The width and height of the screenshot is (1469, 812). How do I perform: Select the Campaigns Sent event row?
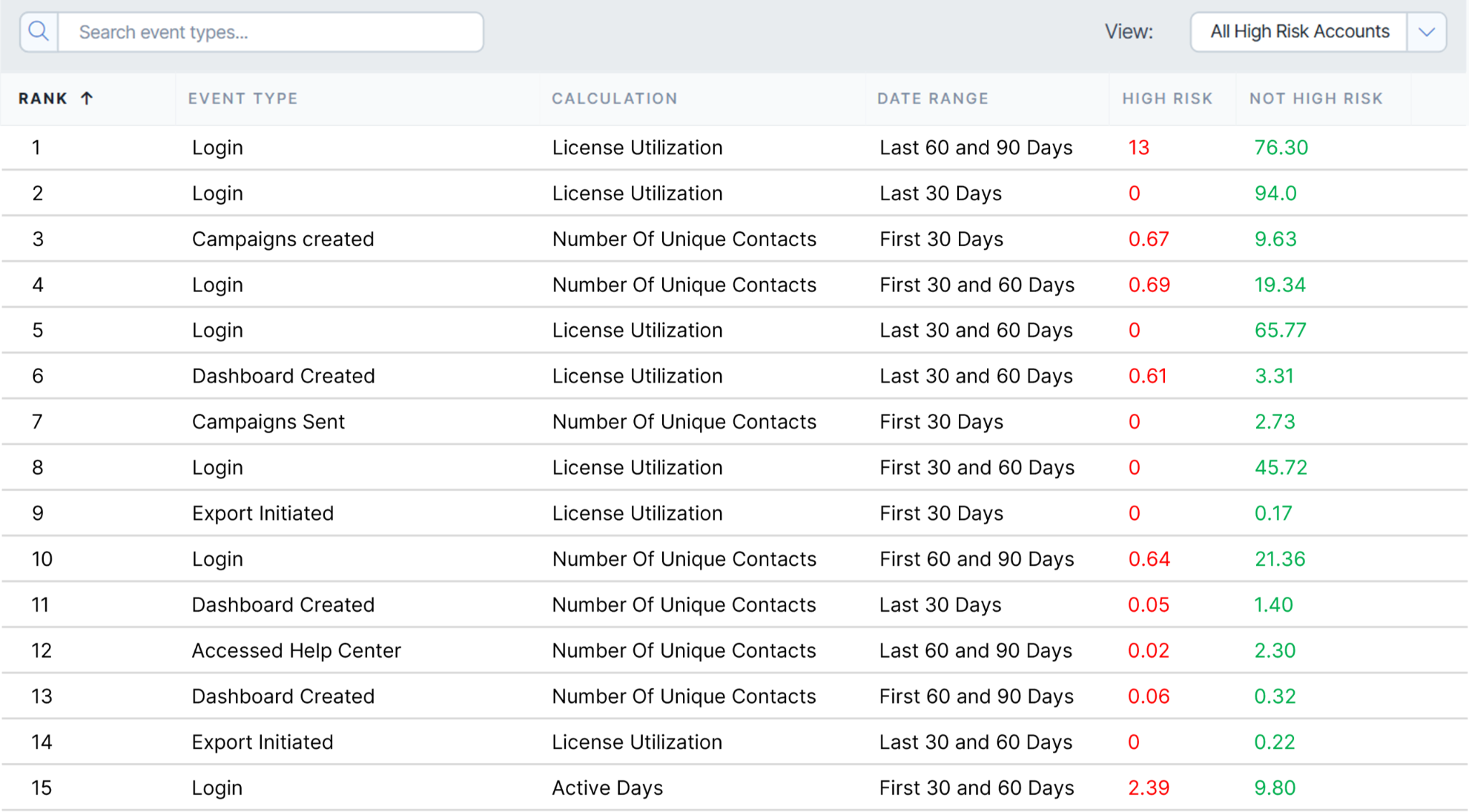pyautogui.click(x=734, y=422)
